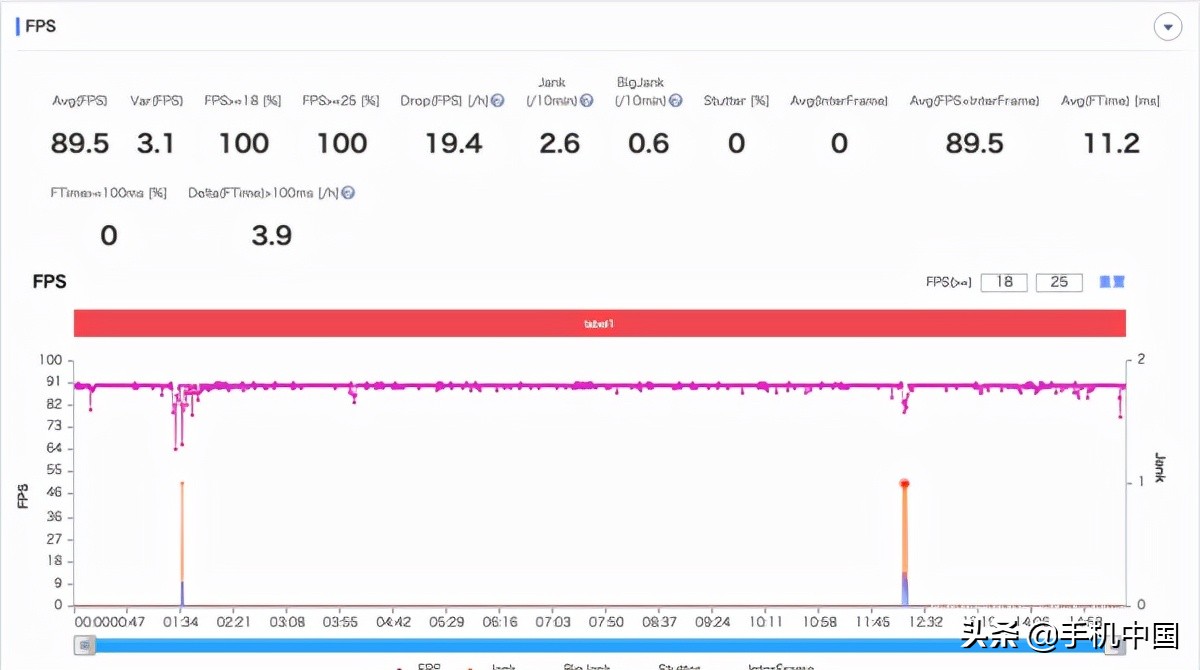Click the FPS>=18 [%] value 100
Image resolution: width=1200 pixels, height=670 pixels.
click(x=244, y=143)
